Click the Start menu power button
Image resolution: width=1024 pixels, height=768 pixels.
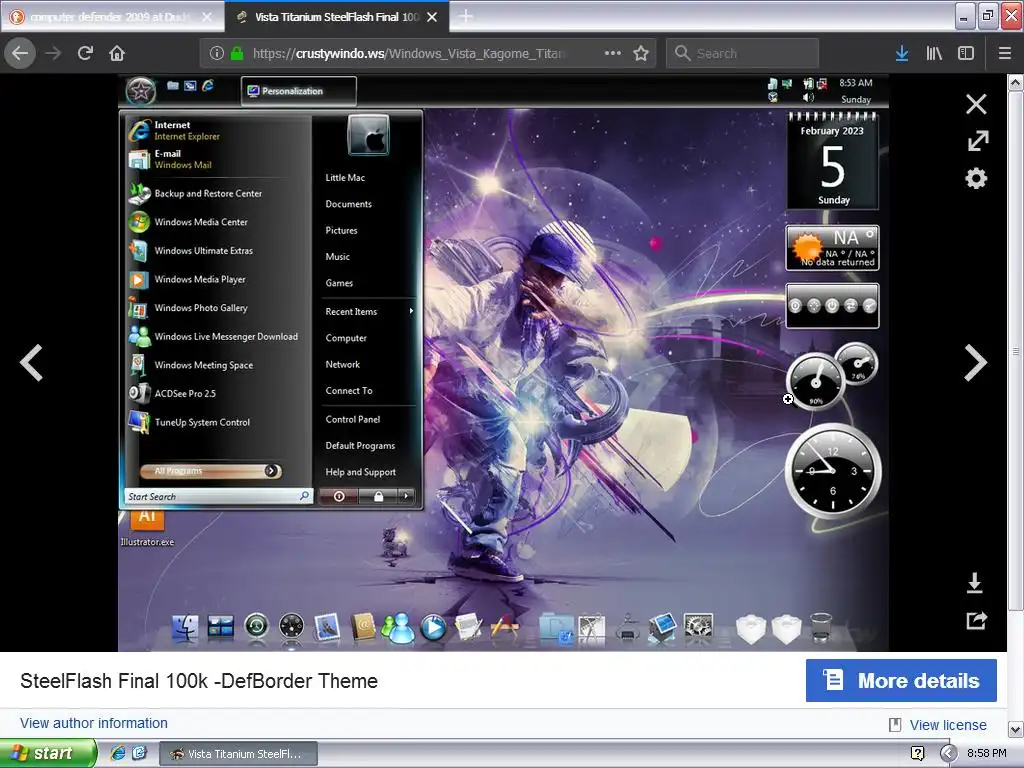(x=338, y=496)
